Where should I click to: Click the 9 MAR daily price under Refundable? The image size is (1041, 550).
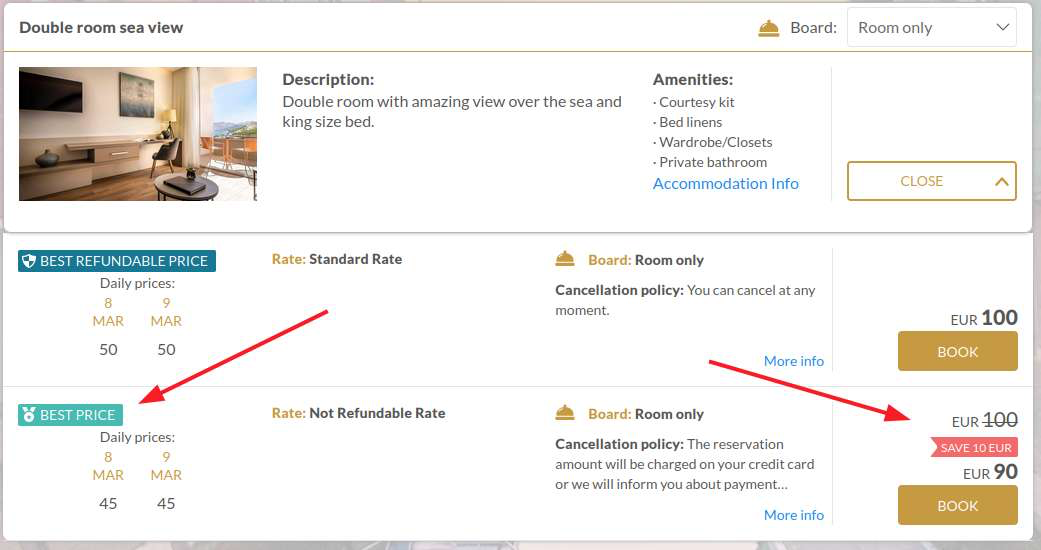click(166, 349)
